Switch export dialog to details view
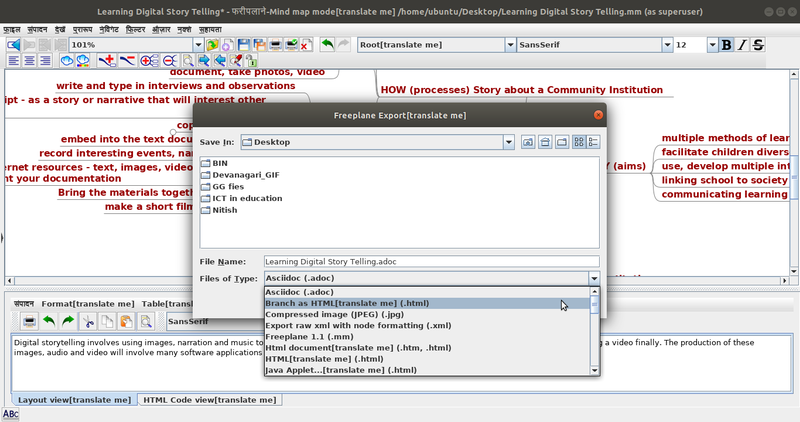 pos(593,142)
